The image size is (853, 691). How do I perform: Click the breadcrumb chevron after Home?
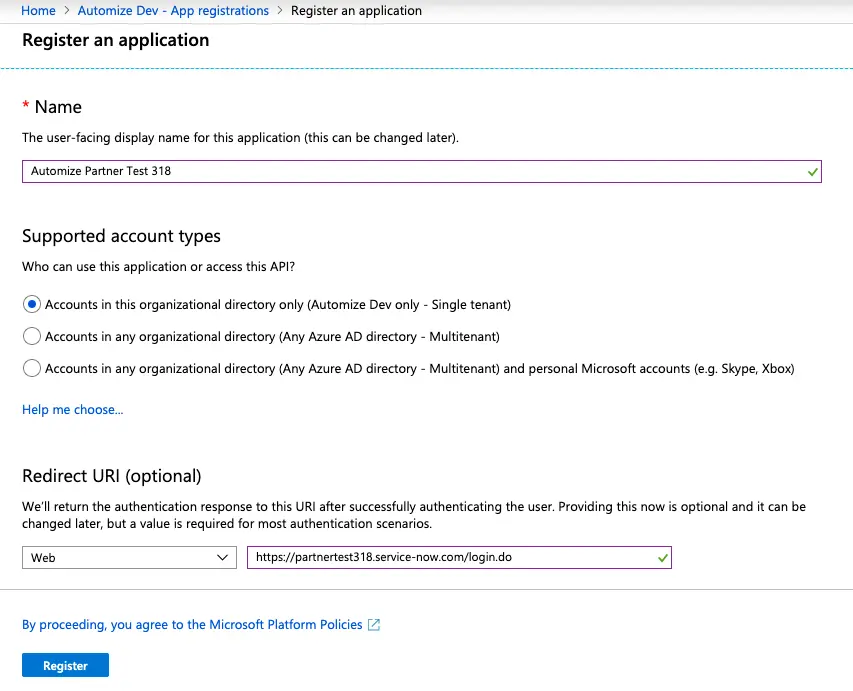pyautogui.click(x=64, y=11)
